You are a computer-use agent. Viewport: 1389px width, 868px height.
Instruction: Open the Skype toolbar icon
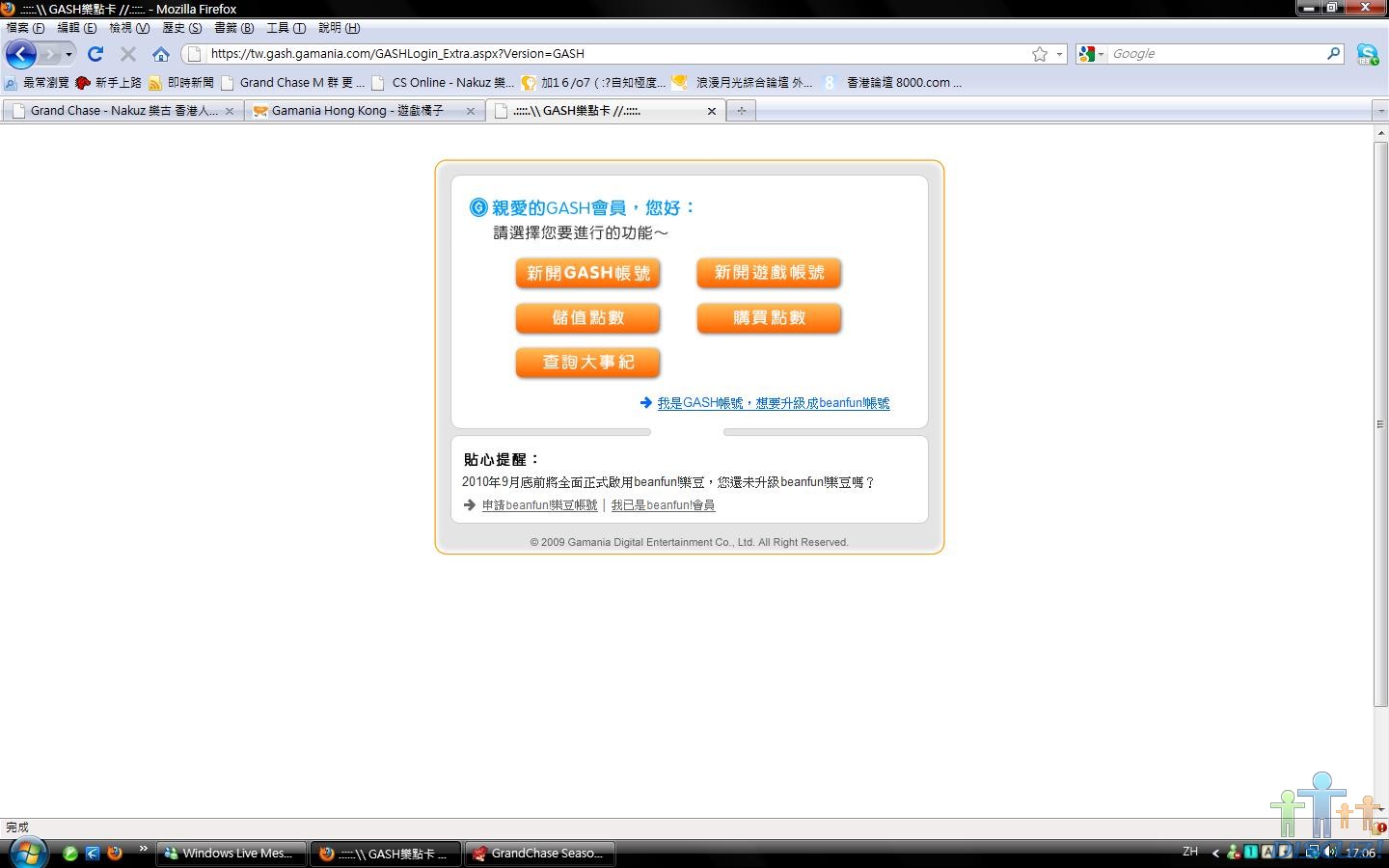click(x=1367, y=54)
